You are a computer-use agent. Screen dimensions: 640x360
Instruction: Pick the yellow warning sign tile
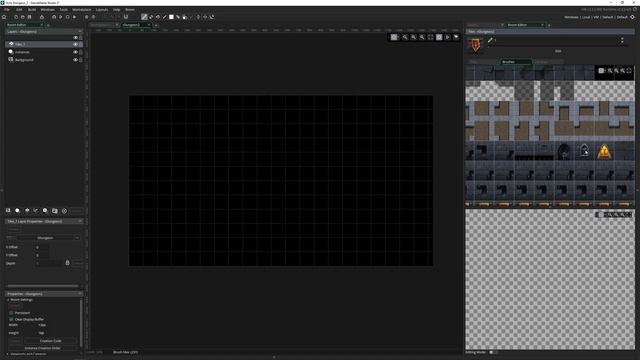point(604,151)
